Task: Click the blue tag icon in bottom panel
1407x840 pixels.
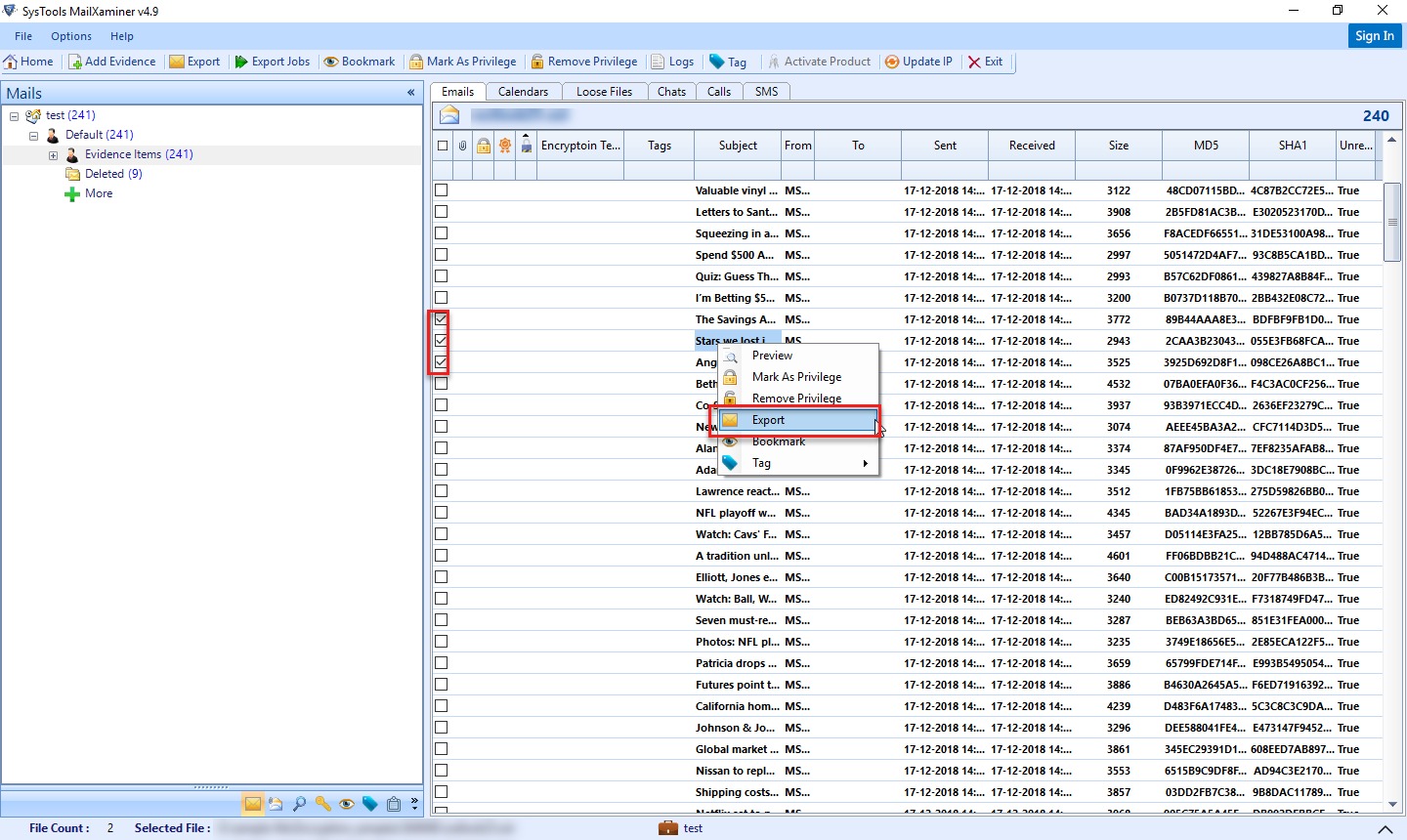Action: click(x=369, y=804)
